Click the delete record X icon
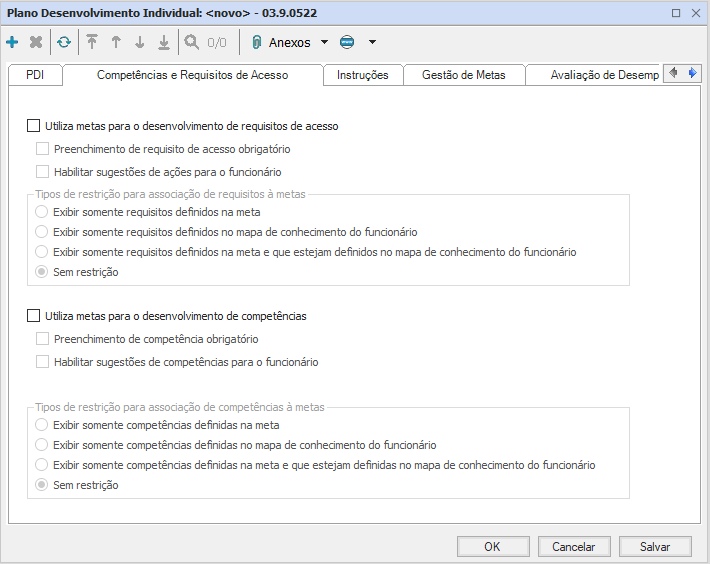The height and width of the screenshot is (564, 710). [x=36, y=43]
